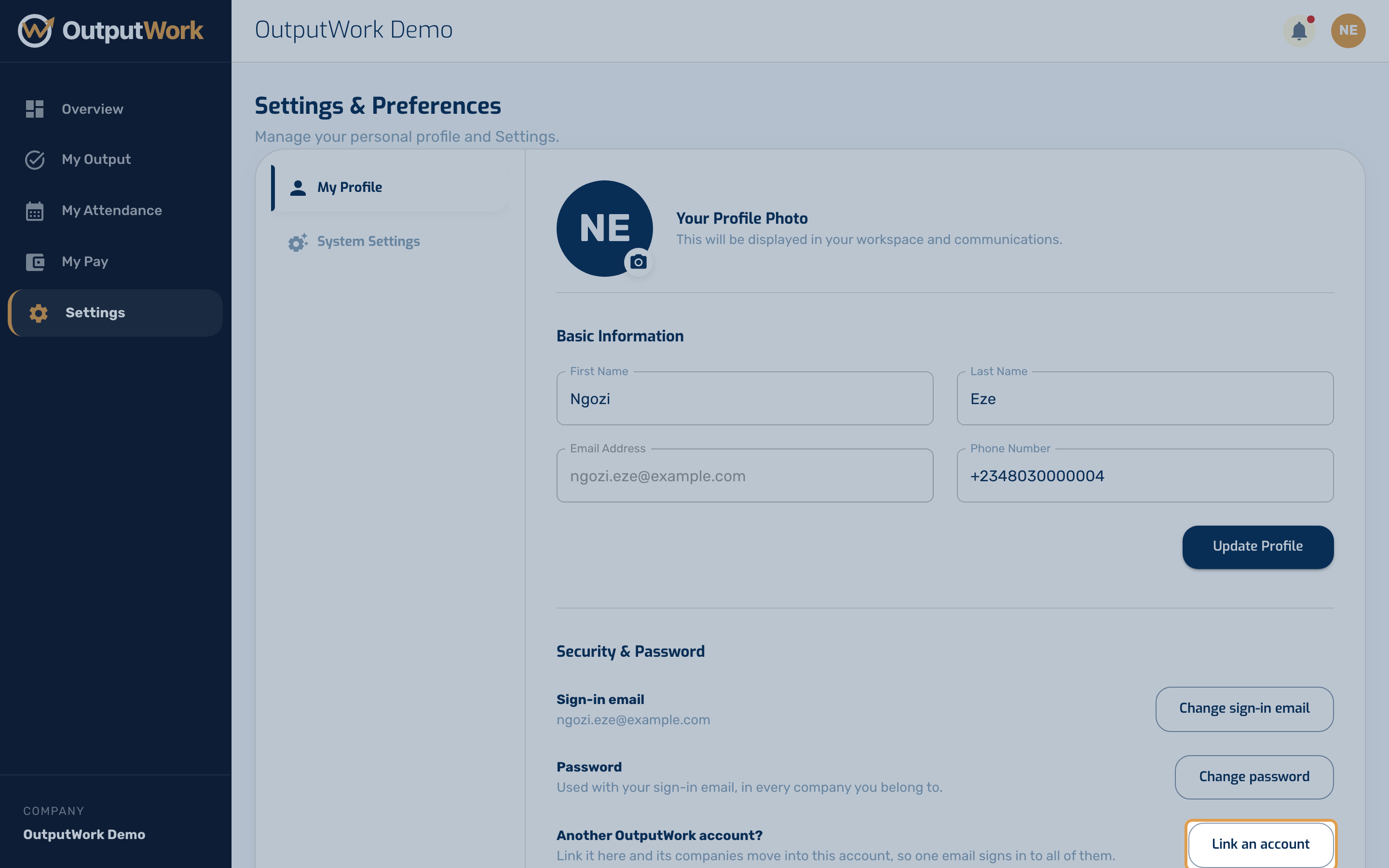The height and width of the screenshot is (868, 1389).
Task: Click the Overview dashboard icon
Action: pyautogui.click(x=34, y=109)
